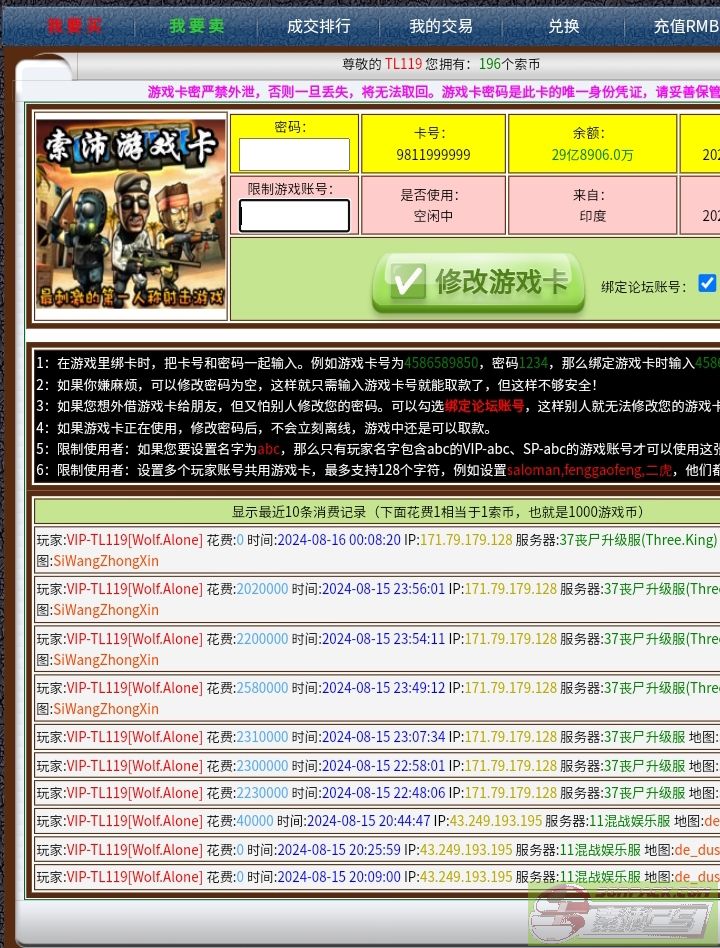Toggle the 绑定论坛账号 checkbox
720x948 pixels.
[x=707, y=283]
